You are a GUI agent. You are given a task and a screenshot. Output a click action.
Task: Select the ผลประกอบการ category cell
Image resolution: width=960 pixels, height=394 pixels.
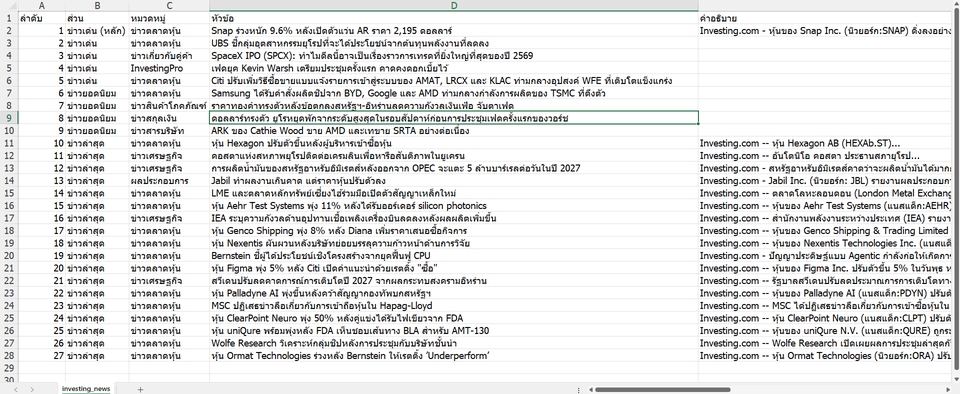[x=169, y=180]
